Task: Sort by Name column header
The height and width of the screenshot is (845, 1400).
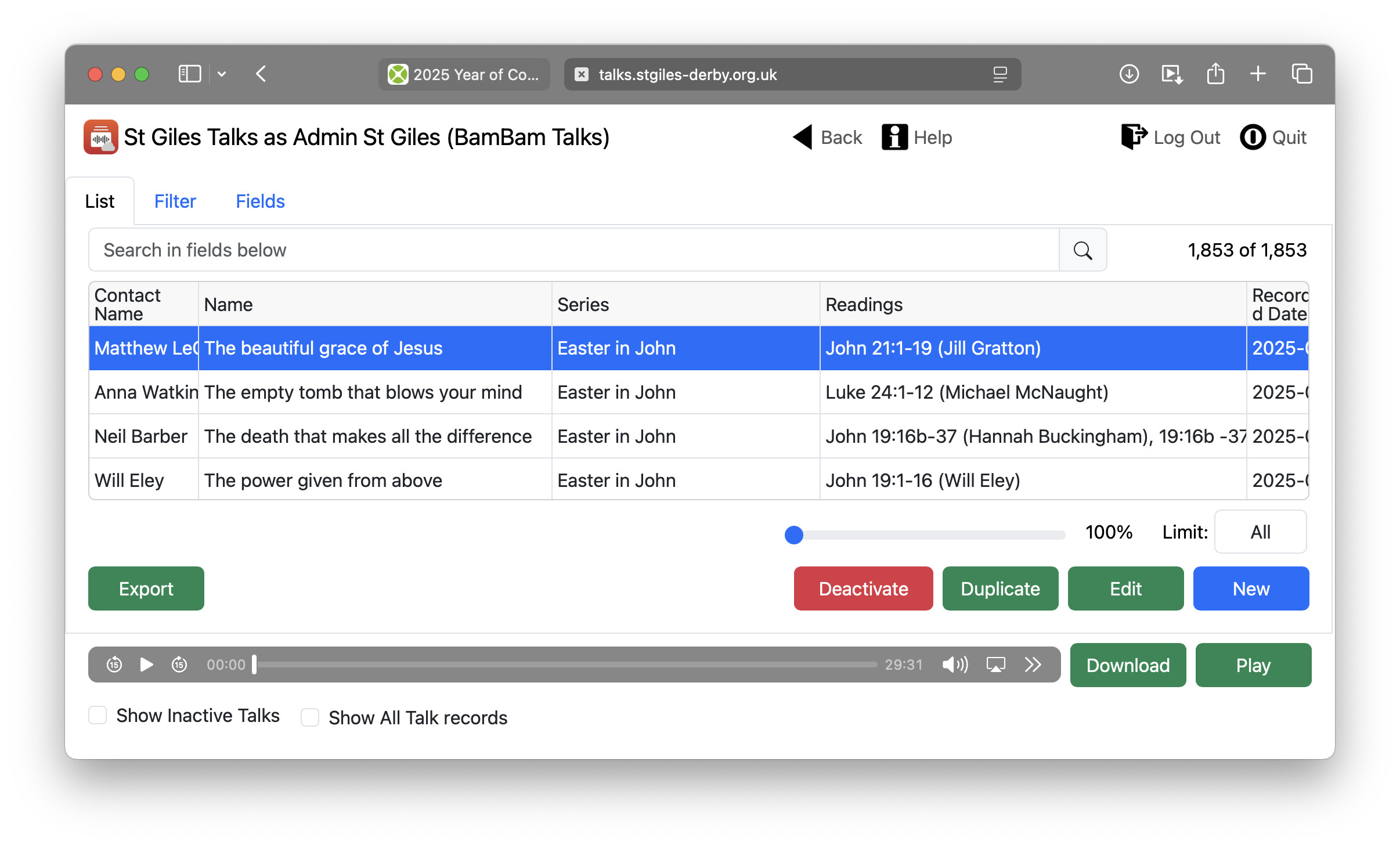Action: (x=375, y=304)
